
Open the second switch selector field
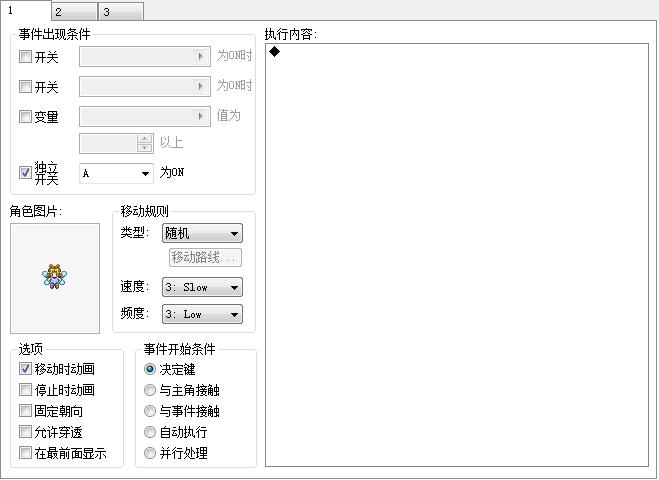(x=145, y=87)
